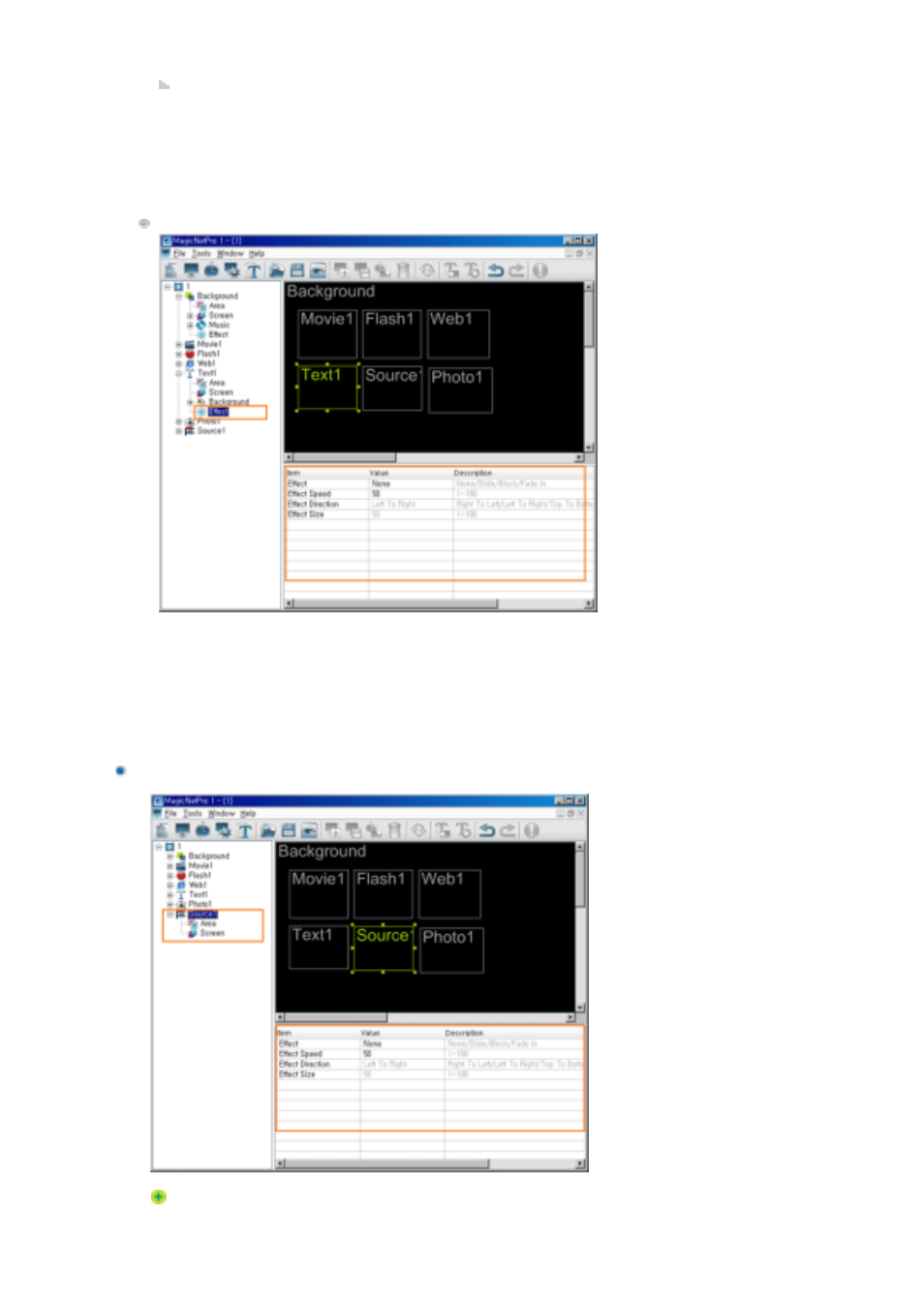The width and height of the screenshot is (924, 1308).
Task: Open Tools menu in window with Text1 selected
Action: pyautogui.click(x=200, y=253)
